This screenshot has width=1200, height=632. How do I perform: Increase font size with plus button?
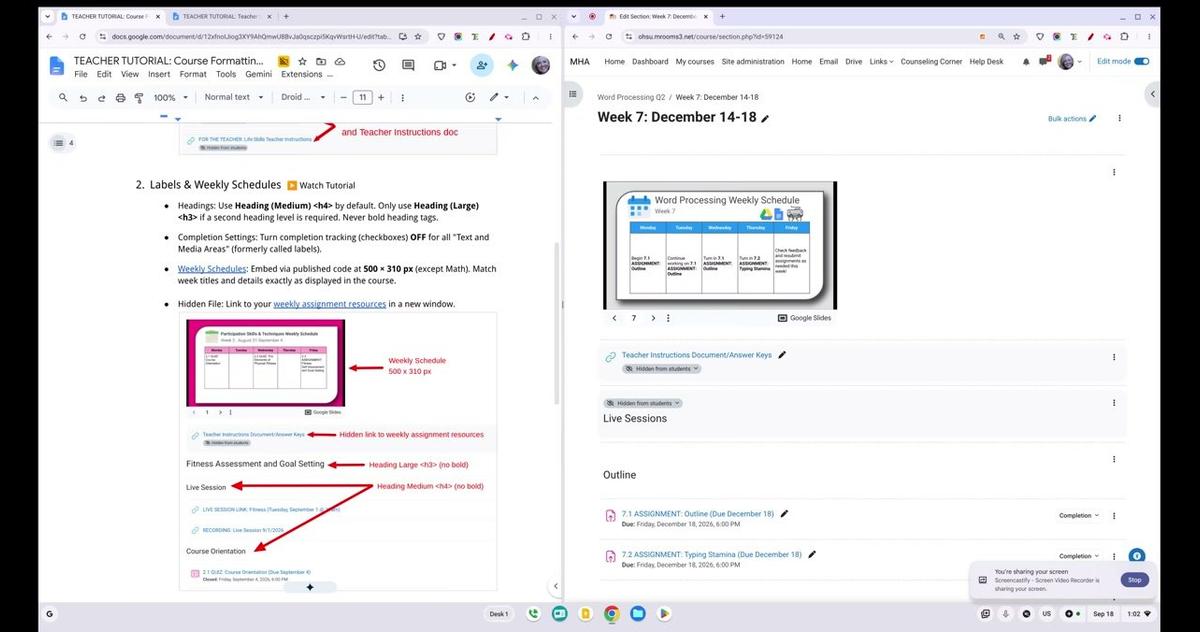[381, 97]
